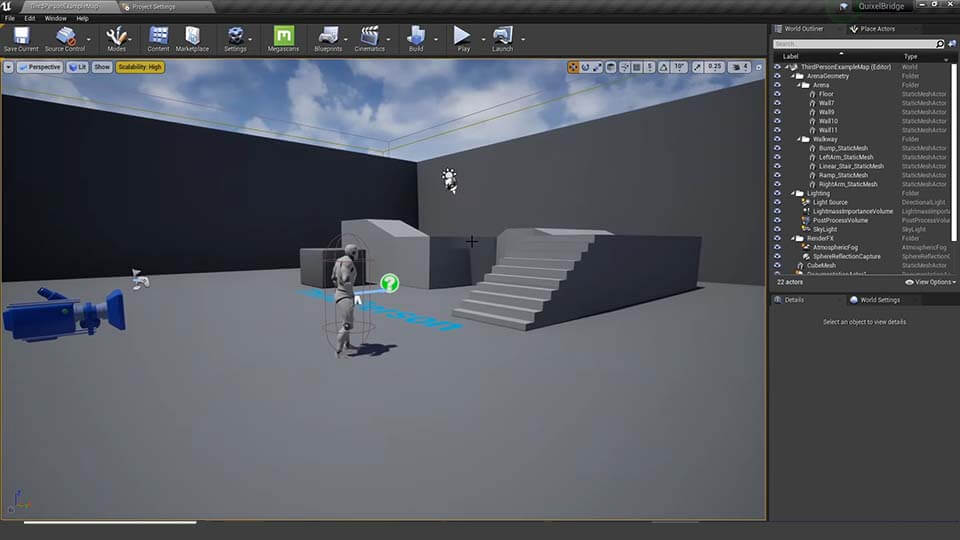This screenshot has height=540, width=960.
Task: Click the QuixelBridge title bar button
Action: tap(880, 6)
